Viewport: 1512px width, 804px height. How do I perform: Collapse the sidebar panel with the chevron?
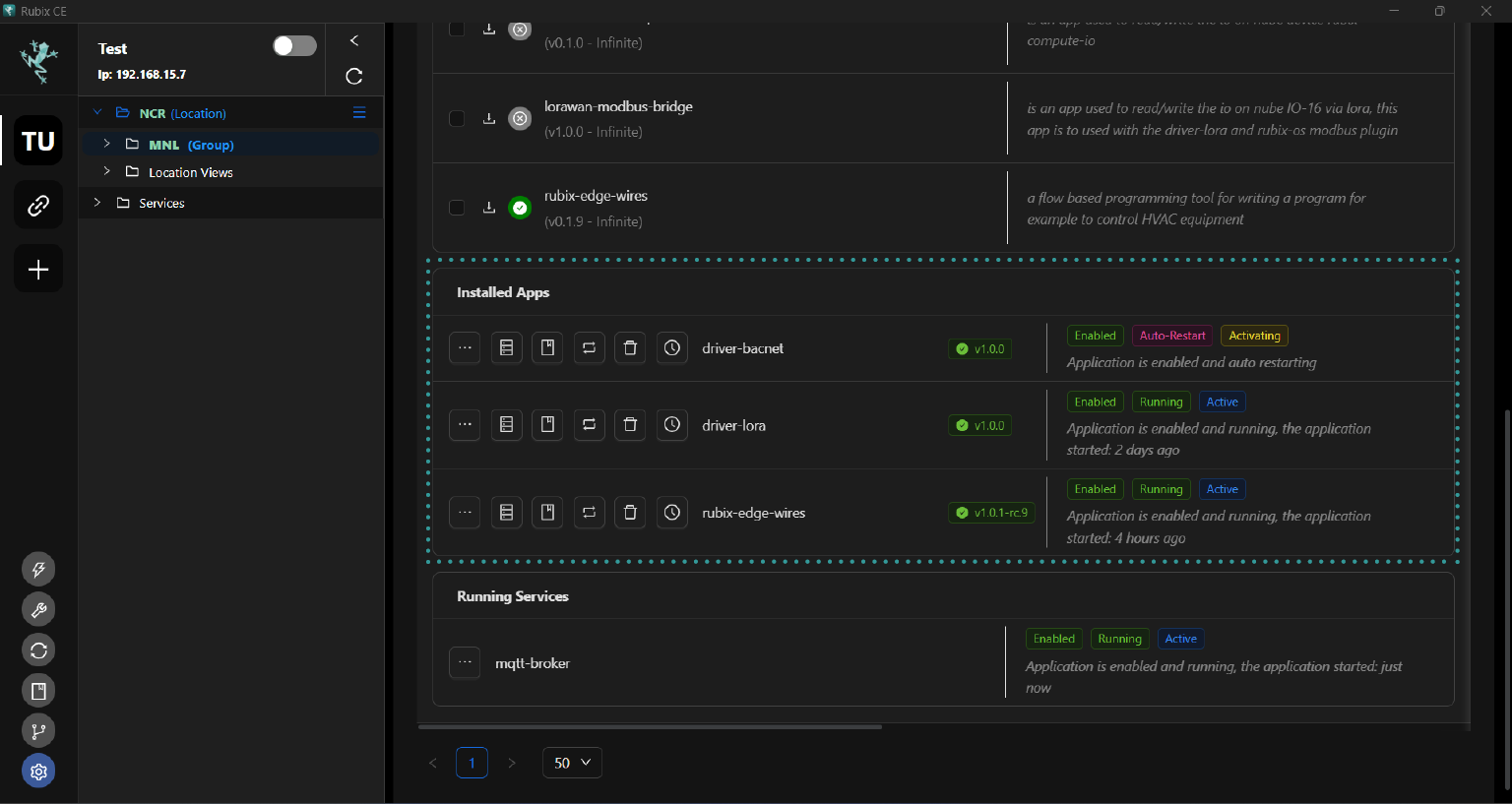coord(354,40)
